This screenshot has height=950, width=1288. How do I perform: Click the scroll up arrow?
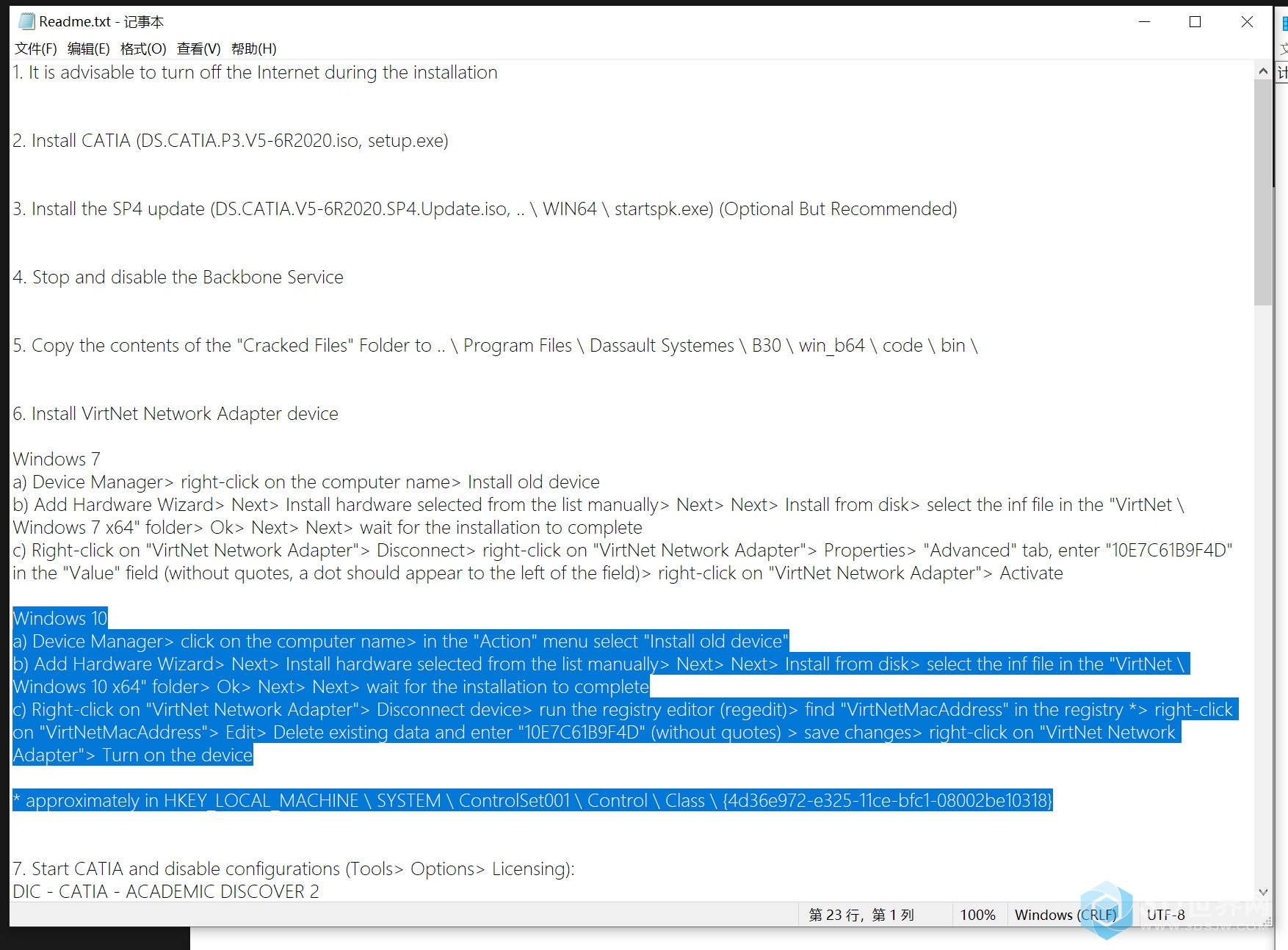pyautogui.click(x=1263, y=71)
